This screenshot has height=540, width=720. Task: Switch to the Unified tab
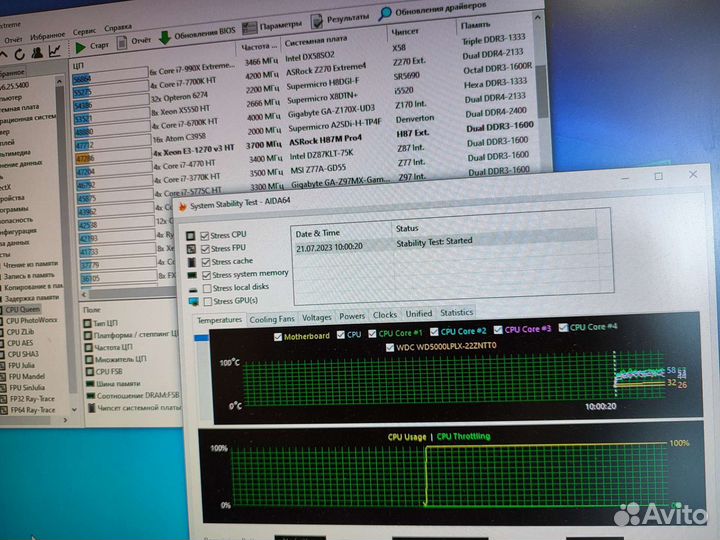pyautogui.click(x=418, y=314)
